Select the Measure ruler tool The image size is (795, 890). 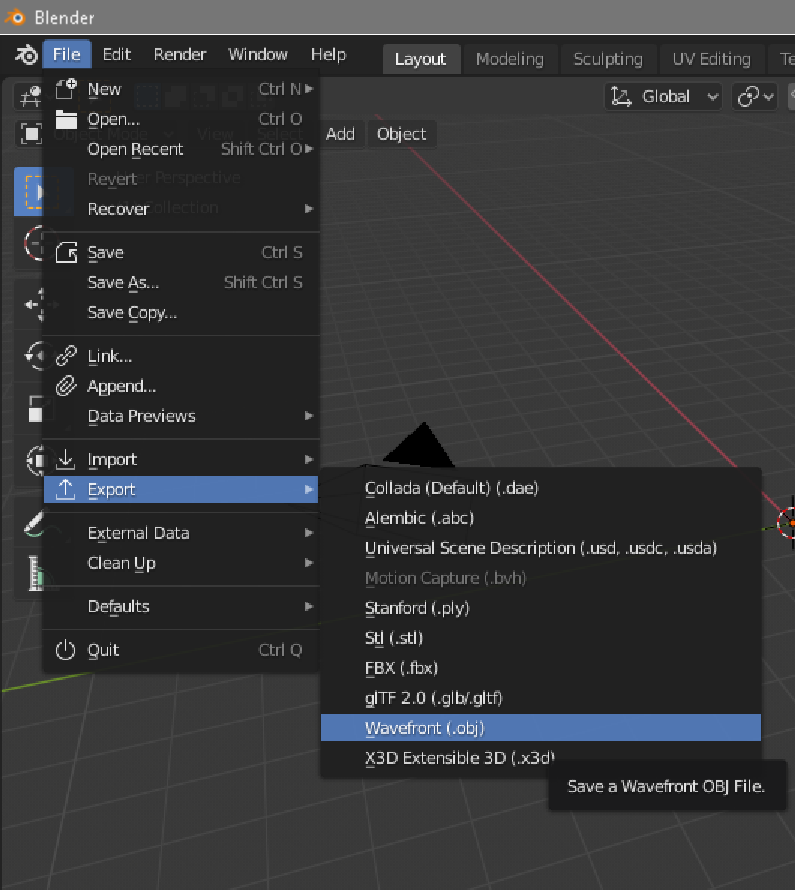pyautogui.click(x=35, y=573)
